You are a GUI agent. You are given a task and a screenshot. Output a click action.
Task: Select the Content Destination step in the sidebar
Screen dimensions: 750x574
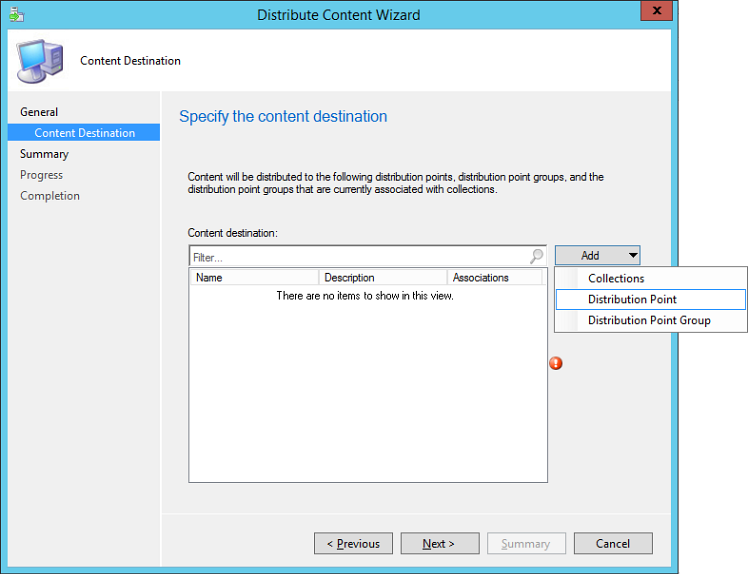tap(84, 133)
